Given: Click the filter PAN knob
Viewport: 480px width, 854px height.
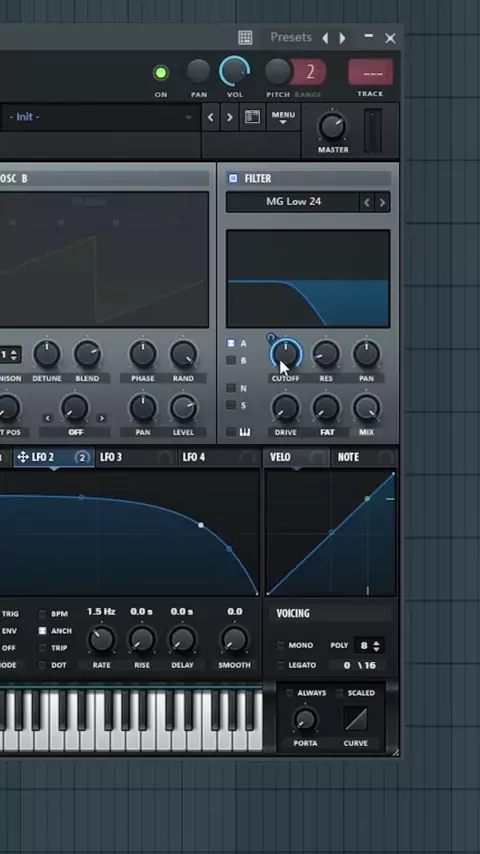Looking at the screenshot, I should (x=366, y=354).
